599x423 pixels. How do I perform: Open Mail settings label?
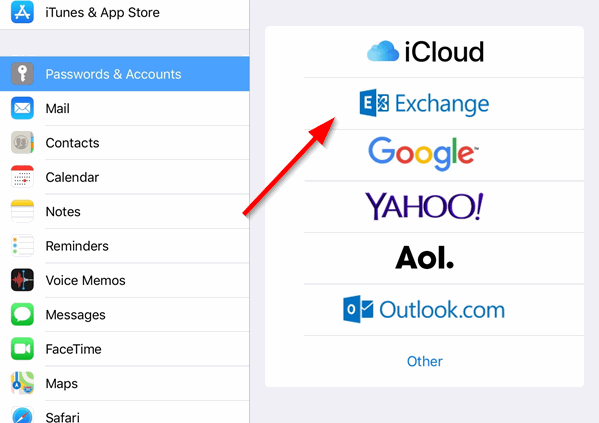pos(57,109)
